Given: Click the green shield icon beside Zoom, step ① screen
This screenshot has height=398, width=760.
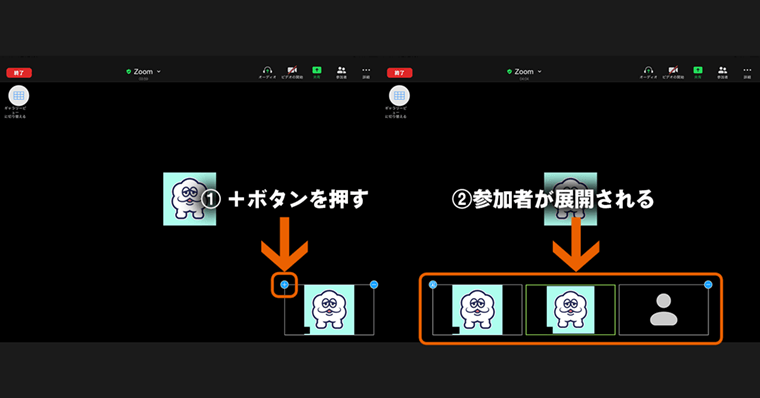Looking at the screenshot, I should pyautogui.click(x=128, y=72).
